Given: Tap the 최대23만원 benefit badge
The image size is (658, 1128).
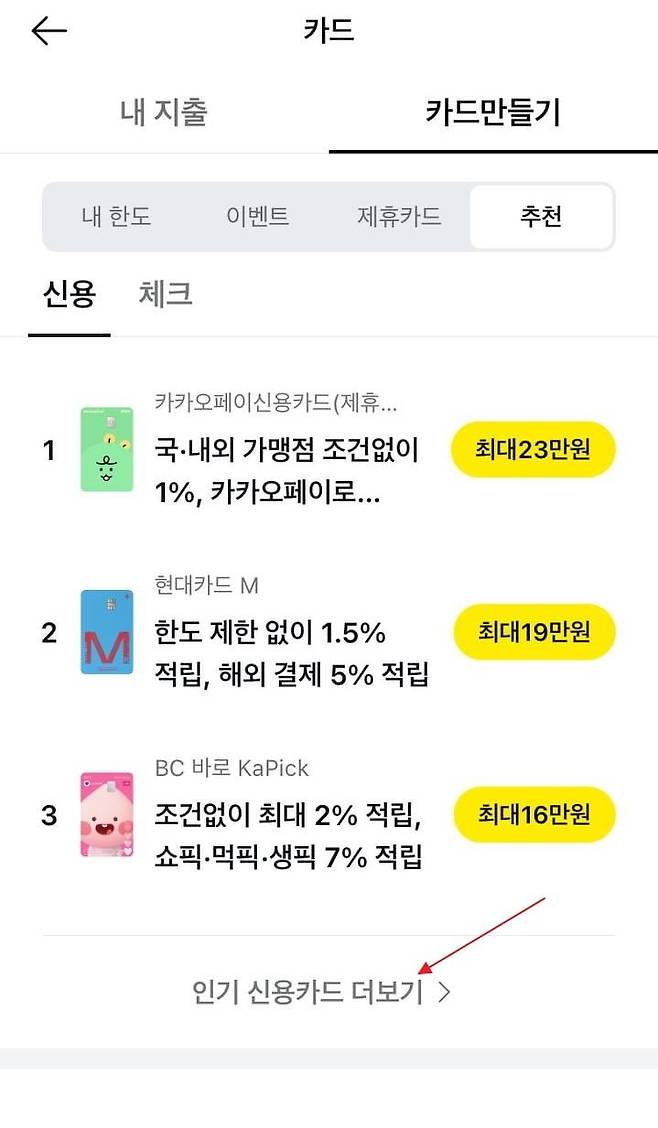Looking at the screenshot, I should coord(533,449).
